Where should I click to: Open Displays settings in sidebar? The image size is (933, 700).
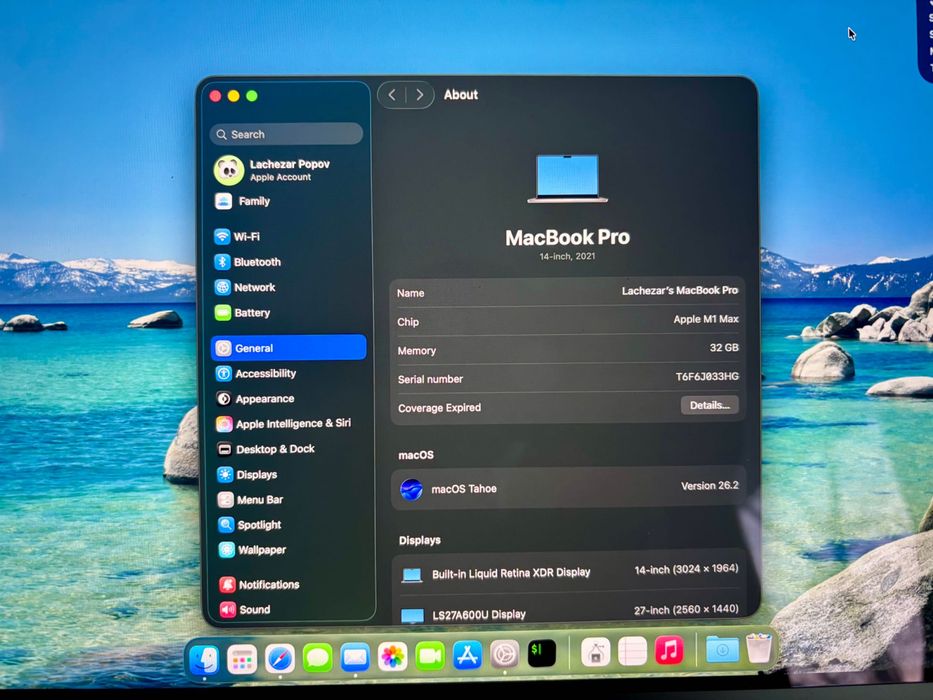click(248, 474)
